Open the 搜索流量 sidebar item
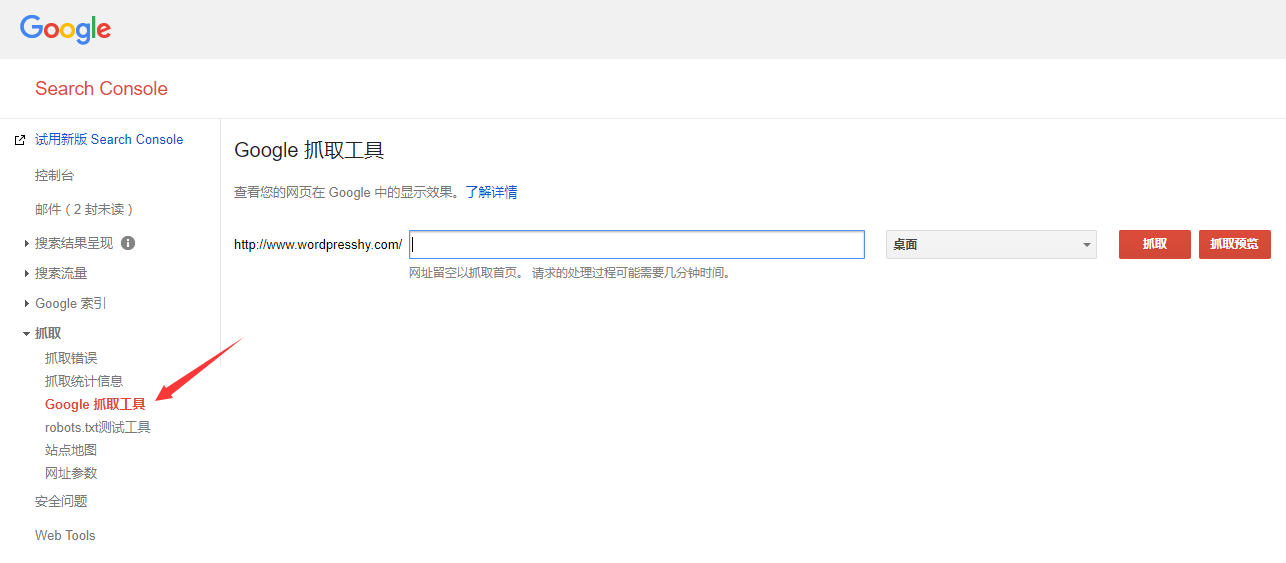The height and width of the screenshot is (563, 1286). (x=61, y=273)
